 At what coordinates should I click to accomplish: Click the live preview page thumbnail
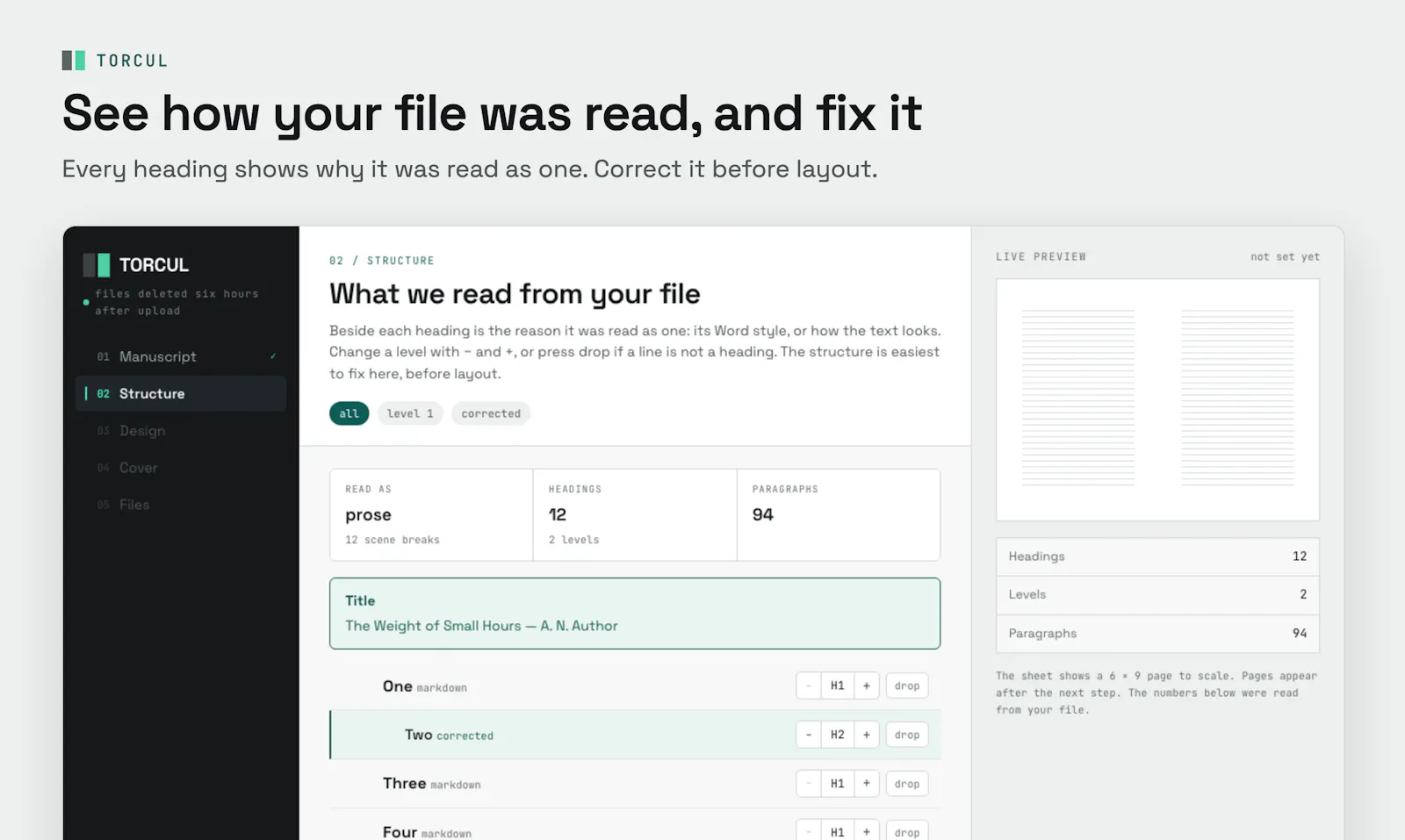(x=1157, y=399)
